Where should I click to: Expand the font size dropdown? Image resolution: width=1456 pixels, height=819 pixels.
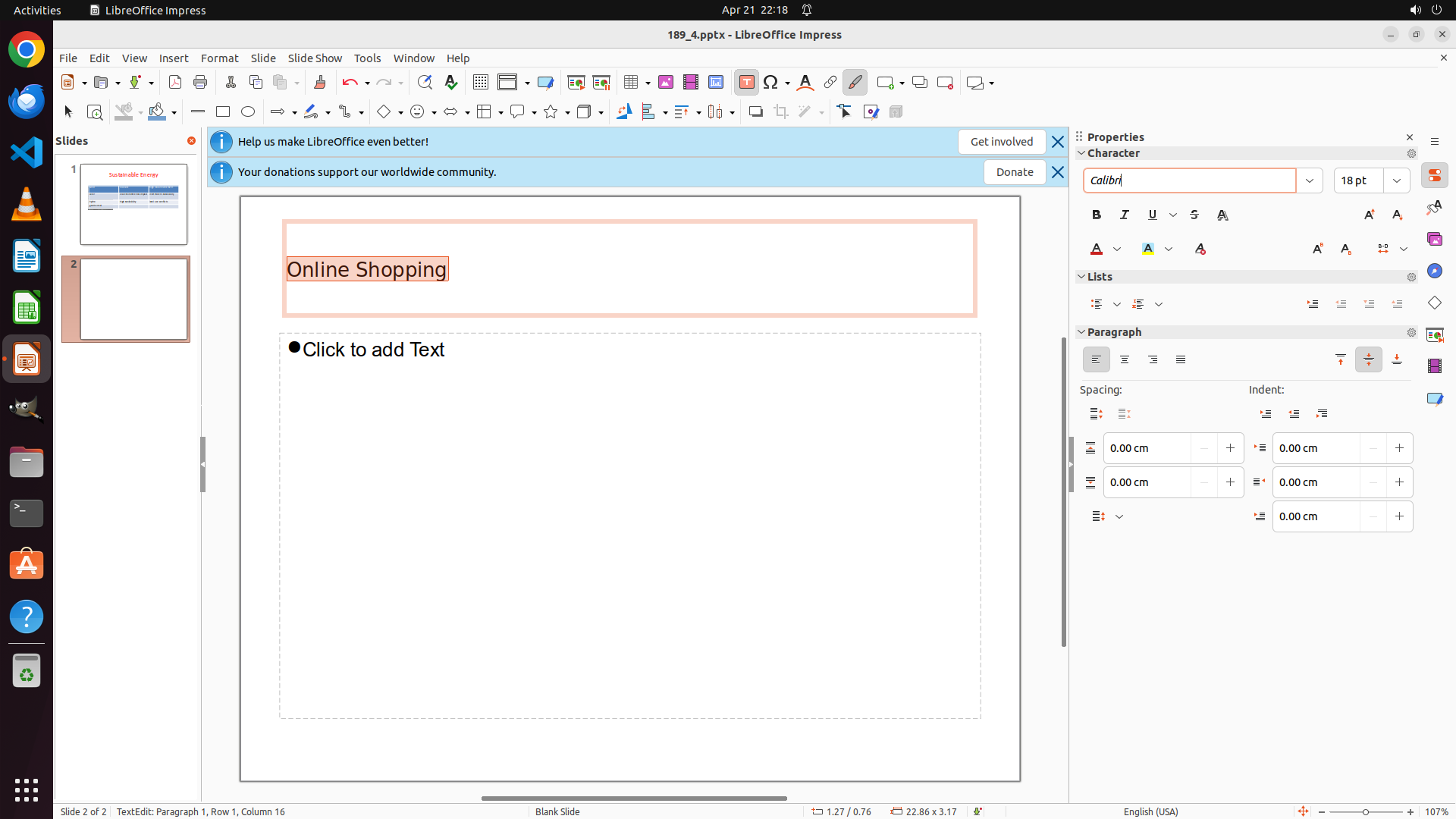tap(1396, 180)
